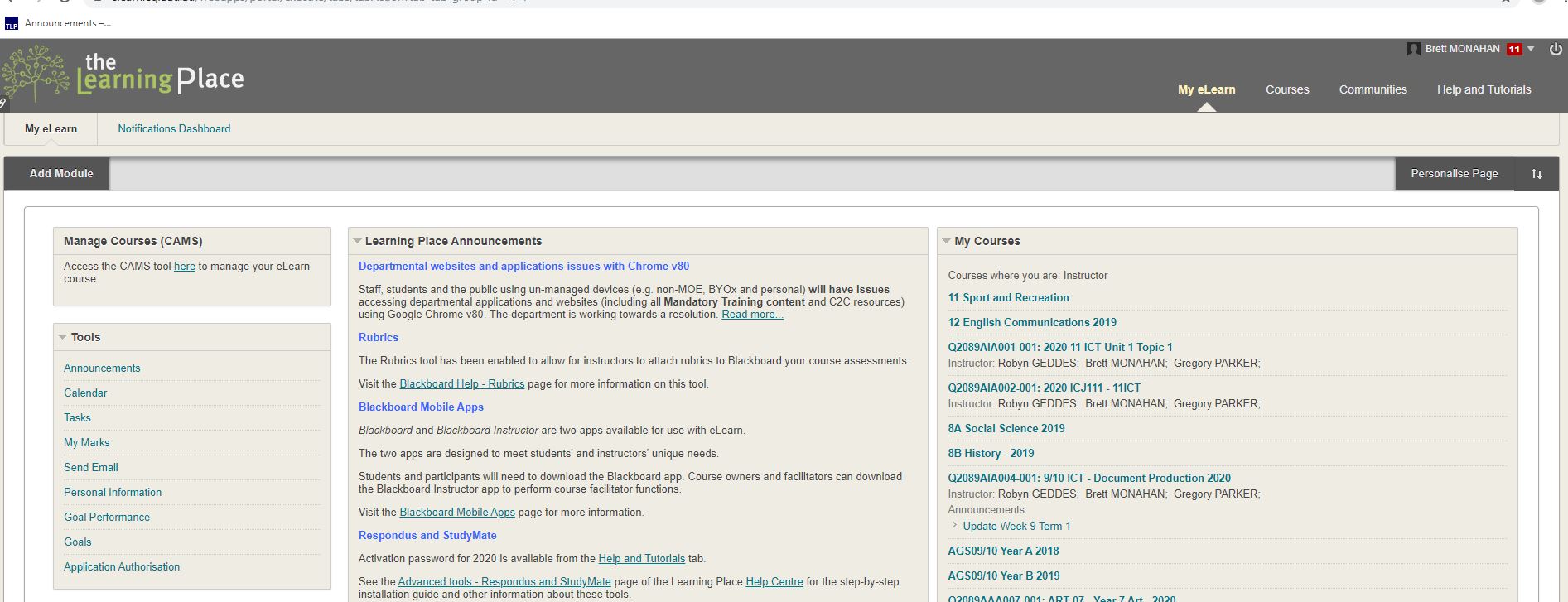Open Personal Information link
1568x602 pixels.
[x=113, y=492]
